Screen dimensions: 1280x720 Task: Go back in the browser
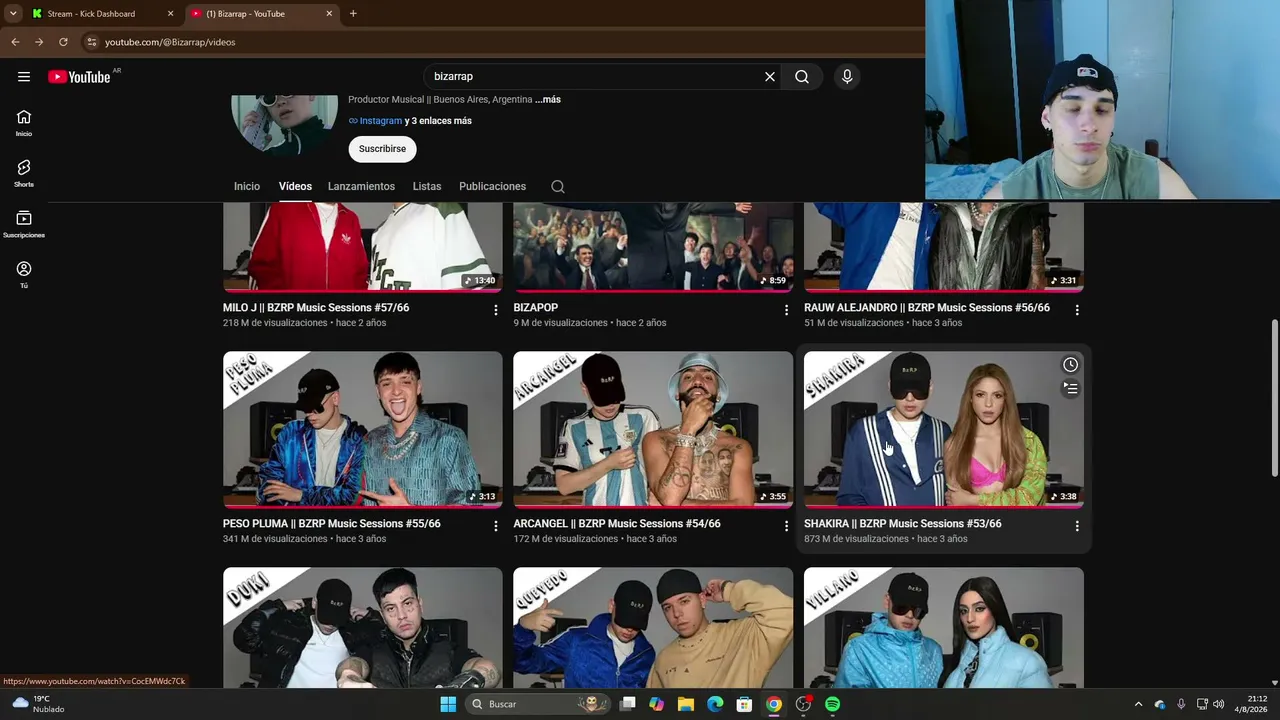[15, 42]
